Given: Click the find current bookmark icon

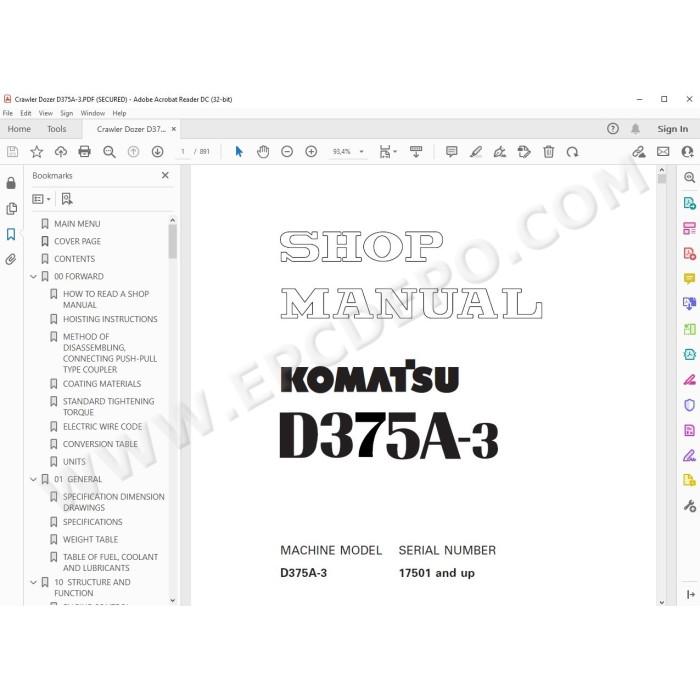Looking at the screenshot, I should pyautogui.click(x=67, y=199).
